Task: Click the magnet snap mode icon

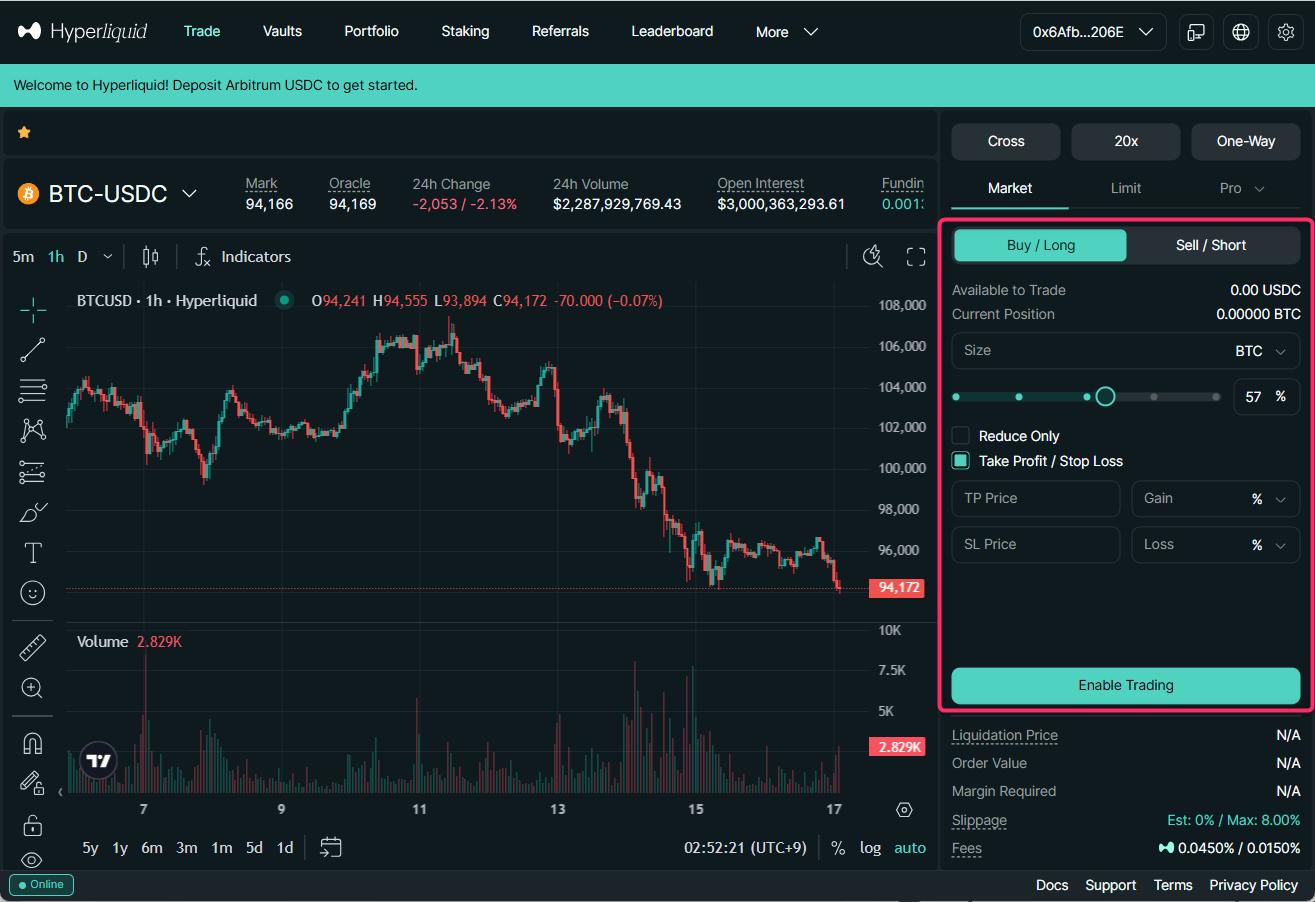Action: coord(33,744)
